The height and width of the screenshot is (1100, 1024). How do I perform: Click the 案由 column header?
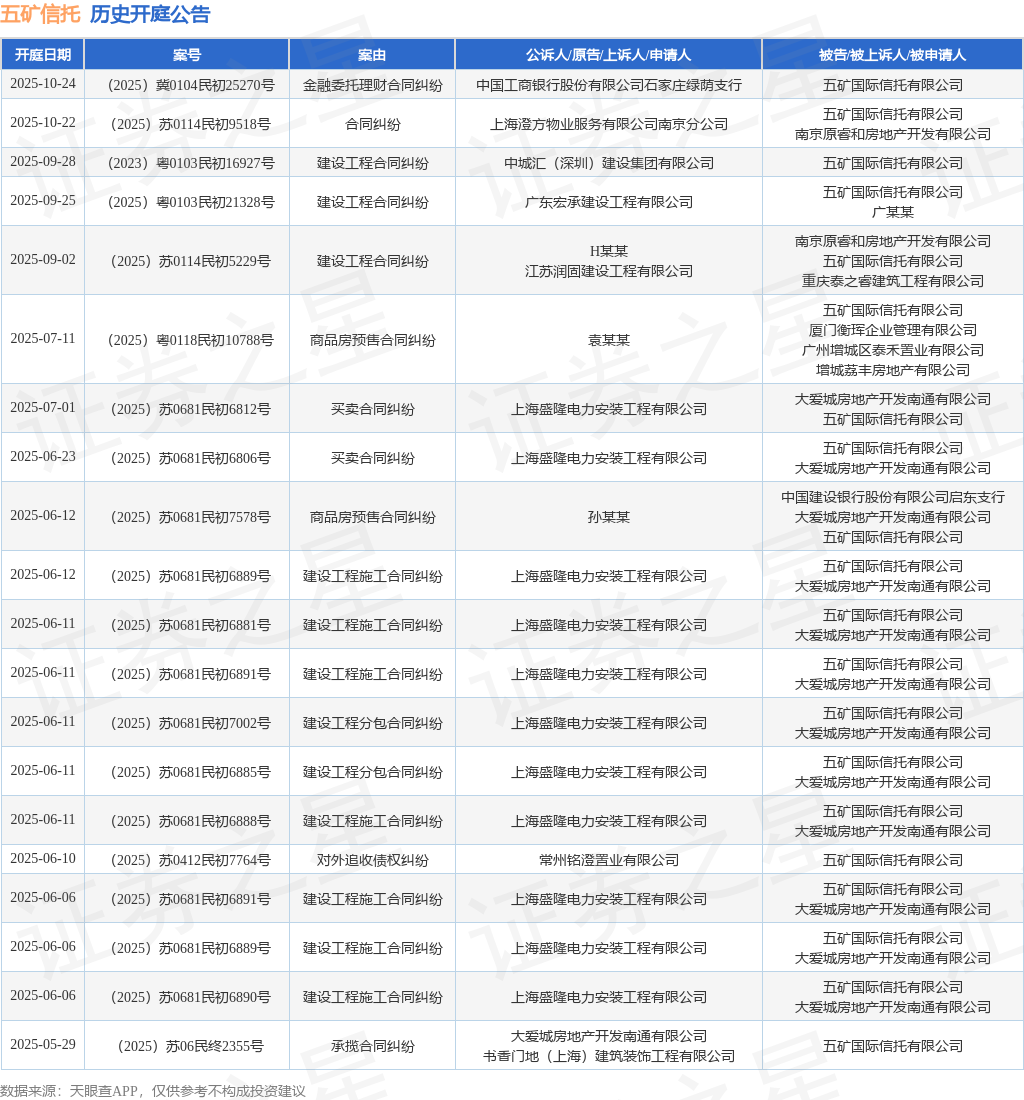point(372,55)
